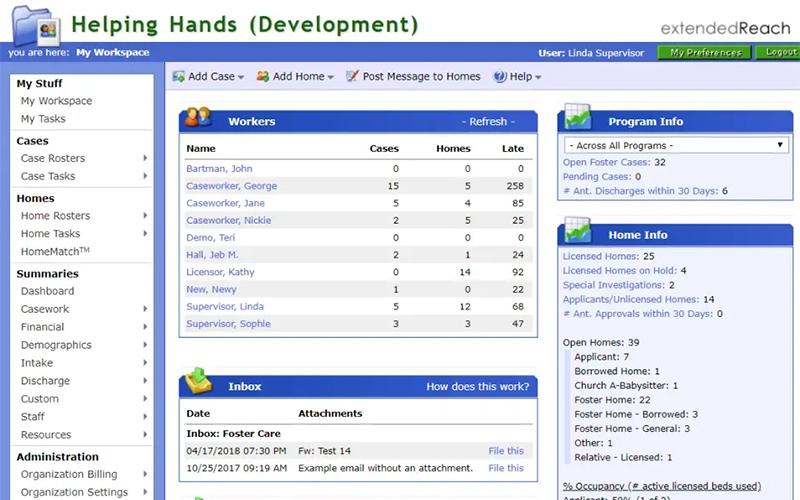Select Resources in sidebar
Image resolution: width=800 pixels, height=500 pixels.
click(x=46, y=435)
